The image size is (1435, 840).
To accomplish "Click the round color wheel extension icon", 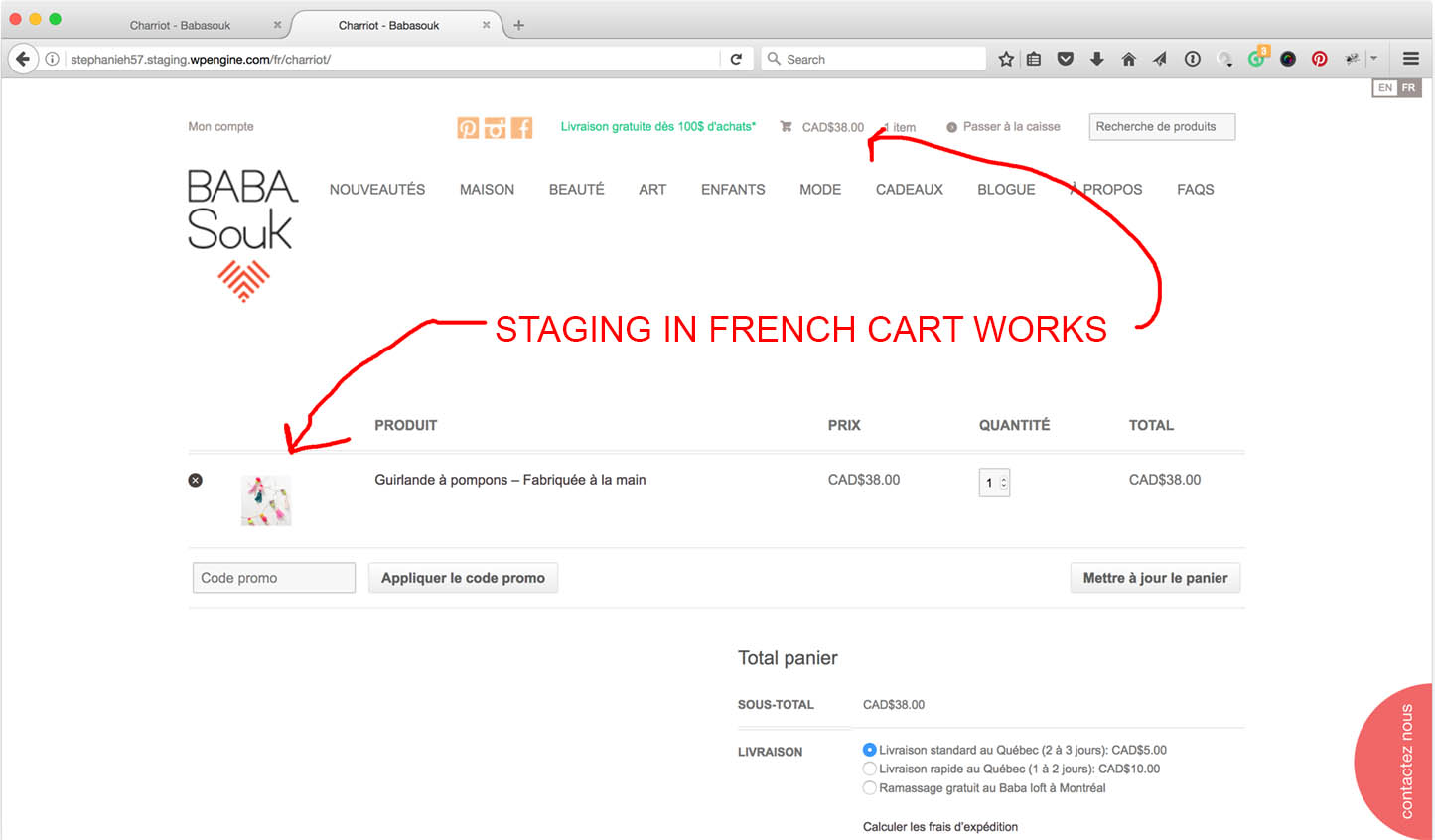I will 1288,59.
